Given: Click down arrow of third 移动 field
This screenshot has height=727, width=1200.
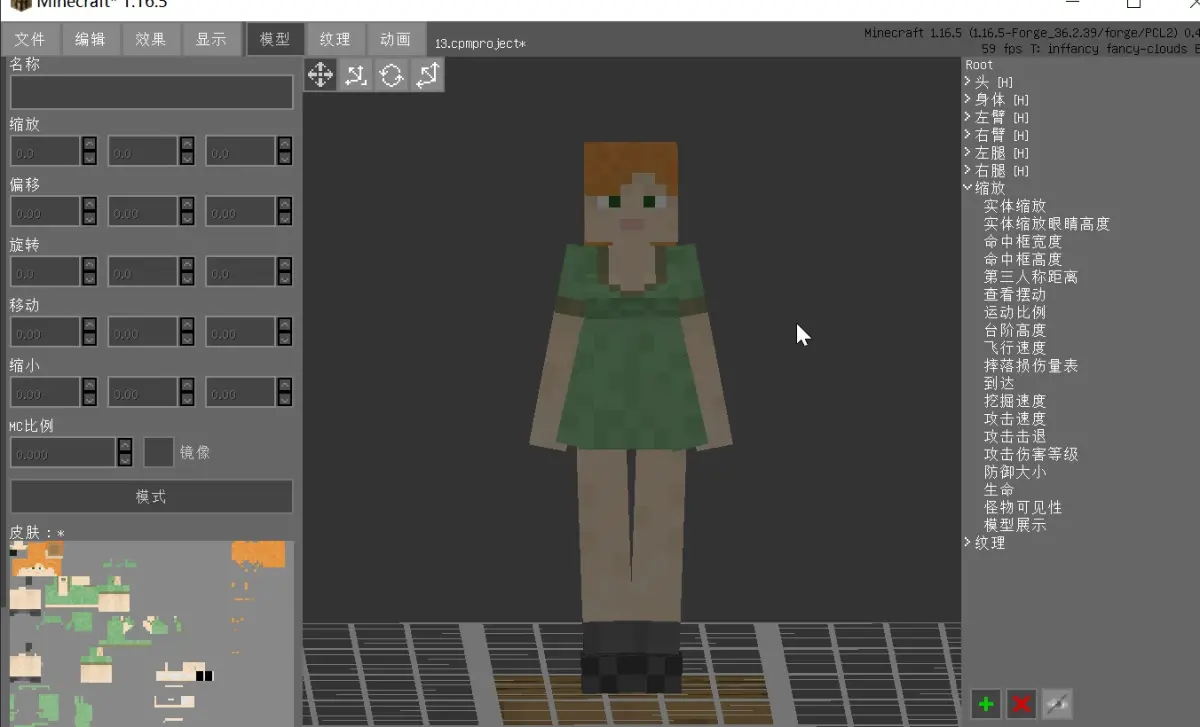Looking at the screenshot, I should [286, 338].
